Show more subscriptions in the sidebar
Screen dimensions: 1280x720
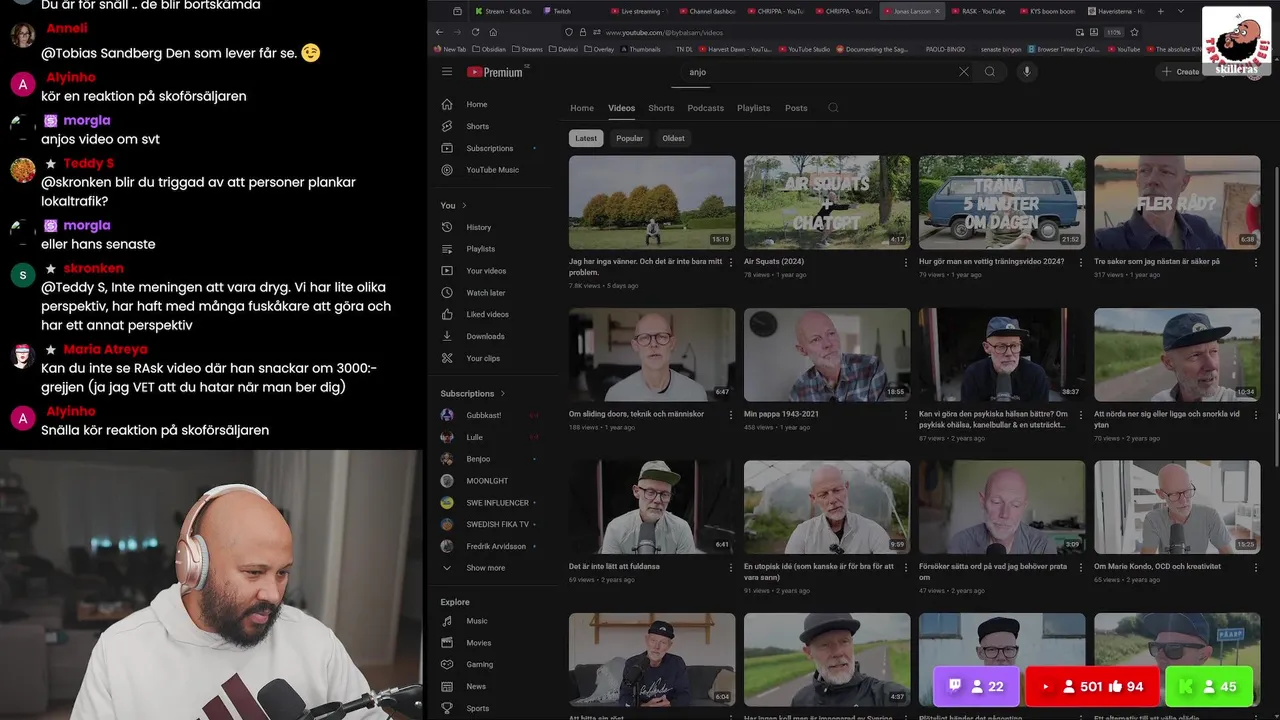(485, 568)
